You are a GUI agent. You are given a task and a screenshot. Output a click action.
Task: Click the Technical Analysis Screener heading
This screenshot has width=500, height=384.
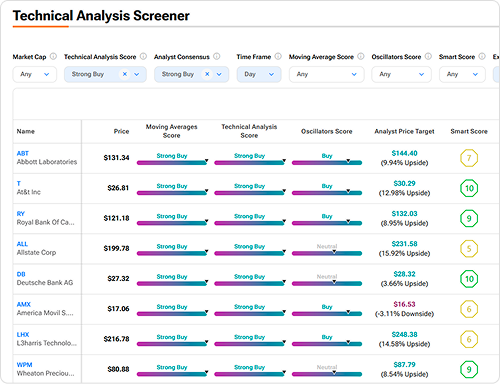click(x=101, y=16)
